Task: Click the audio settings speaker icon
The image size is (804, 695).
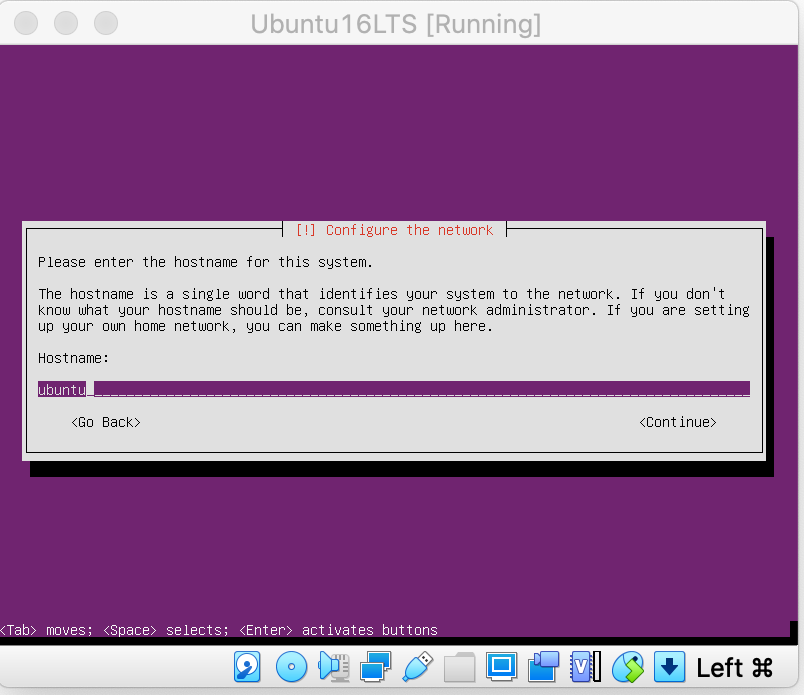Action: click(x=333, y=666)
